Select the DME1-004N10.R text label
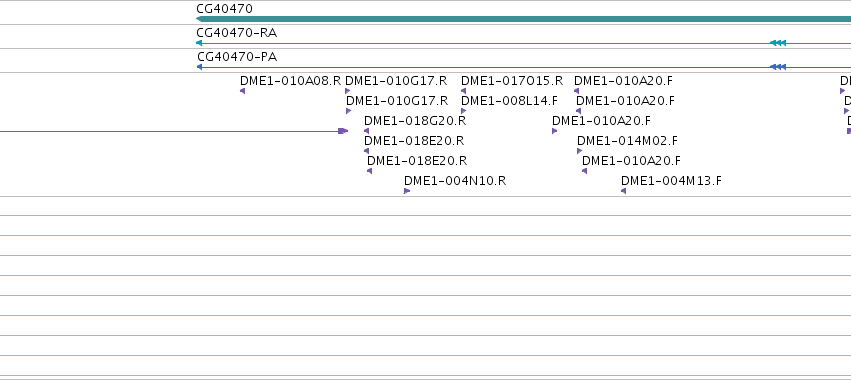 455,180
